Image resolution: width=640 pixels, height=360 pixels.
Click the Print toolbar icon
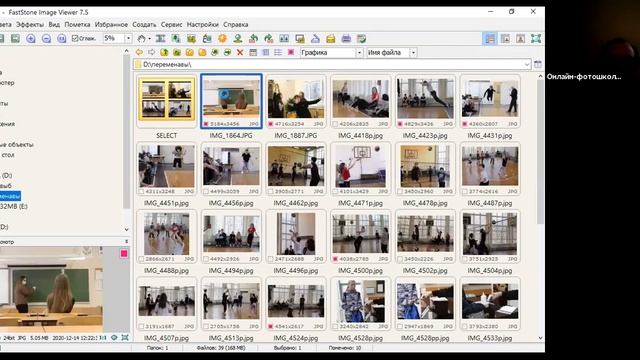point(346,39)
